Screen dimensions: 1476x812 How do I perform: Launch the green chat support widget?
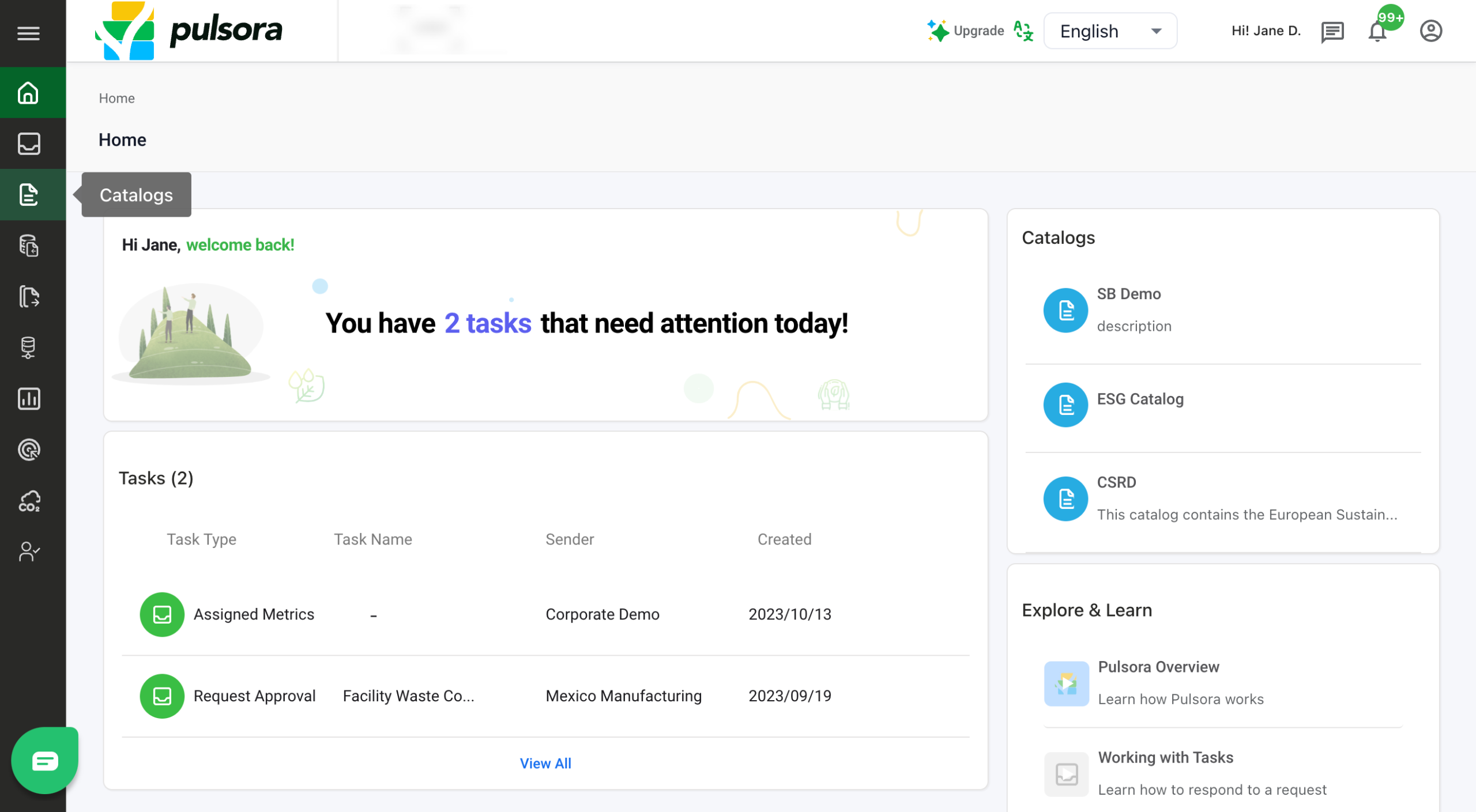click(x=44, y=761)
